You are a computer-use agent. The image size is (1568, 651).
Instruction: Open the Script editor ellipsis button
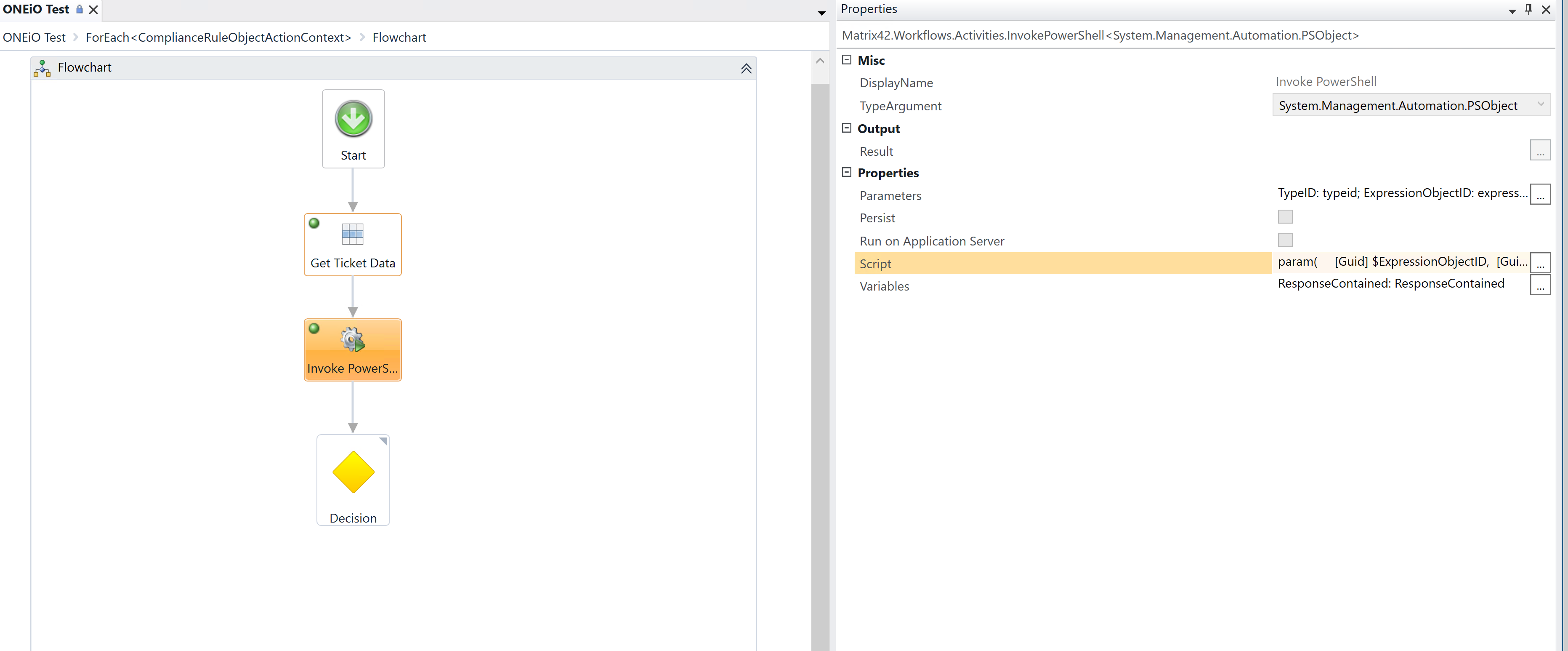tap(1540, 262)
